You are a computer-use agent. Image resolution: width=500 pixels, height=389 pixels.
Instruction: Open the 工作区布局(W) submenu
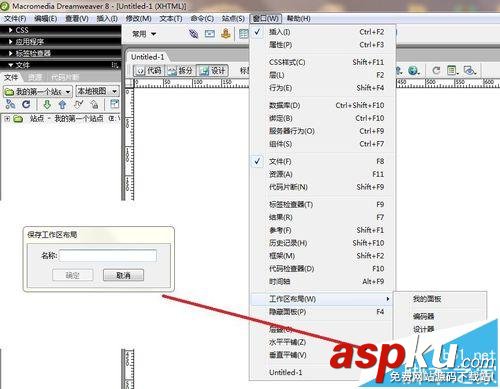coord(322,299)
